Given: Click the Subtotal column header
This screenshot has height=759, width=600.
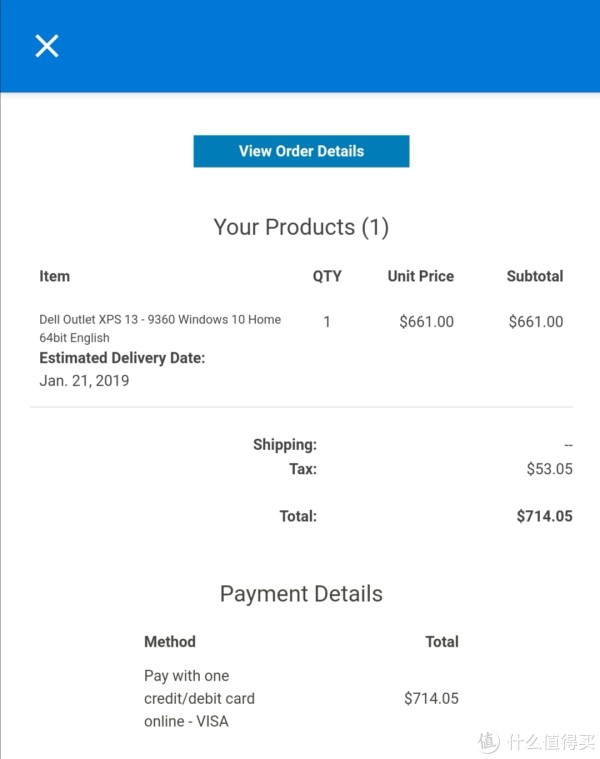Looking at the screenshot, I should [x=535, y=276].
